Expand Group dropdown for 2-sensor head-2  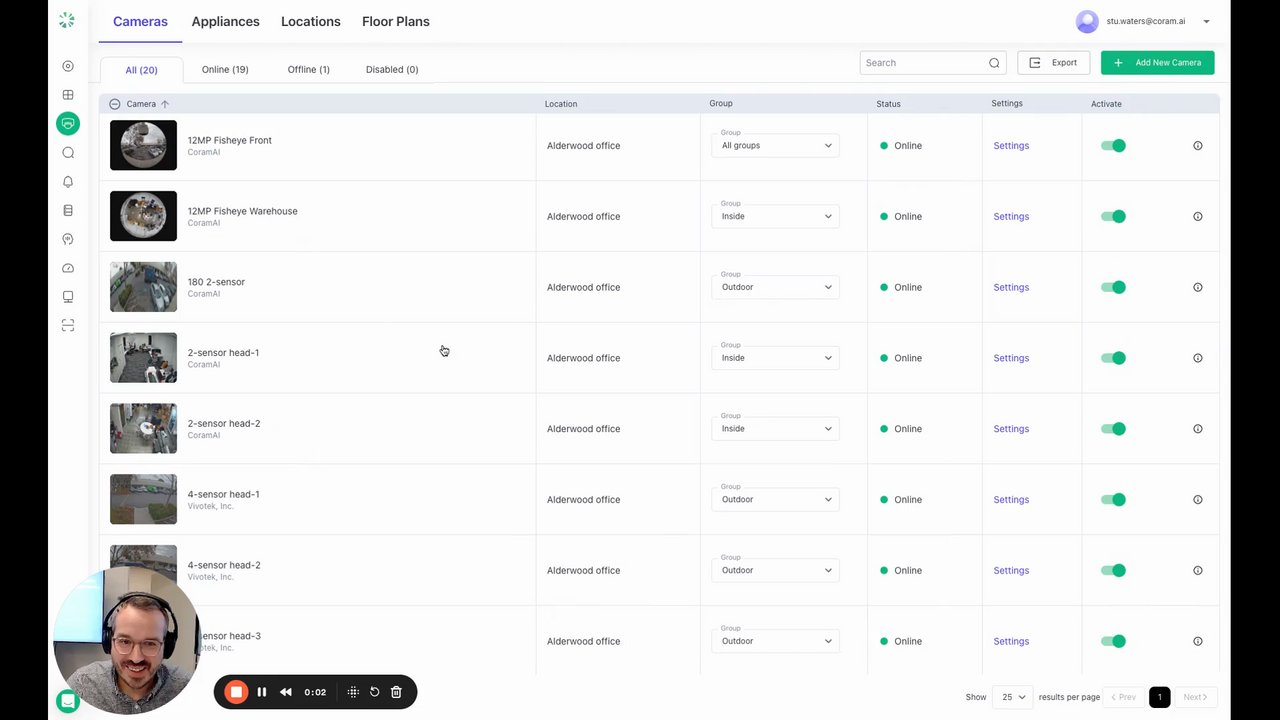tap(775, 429)
